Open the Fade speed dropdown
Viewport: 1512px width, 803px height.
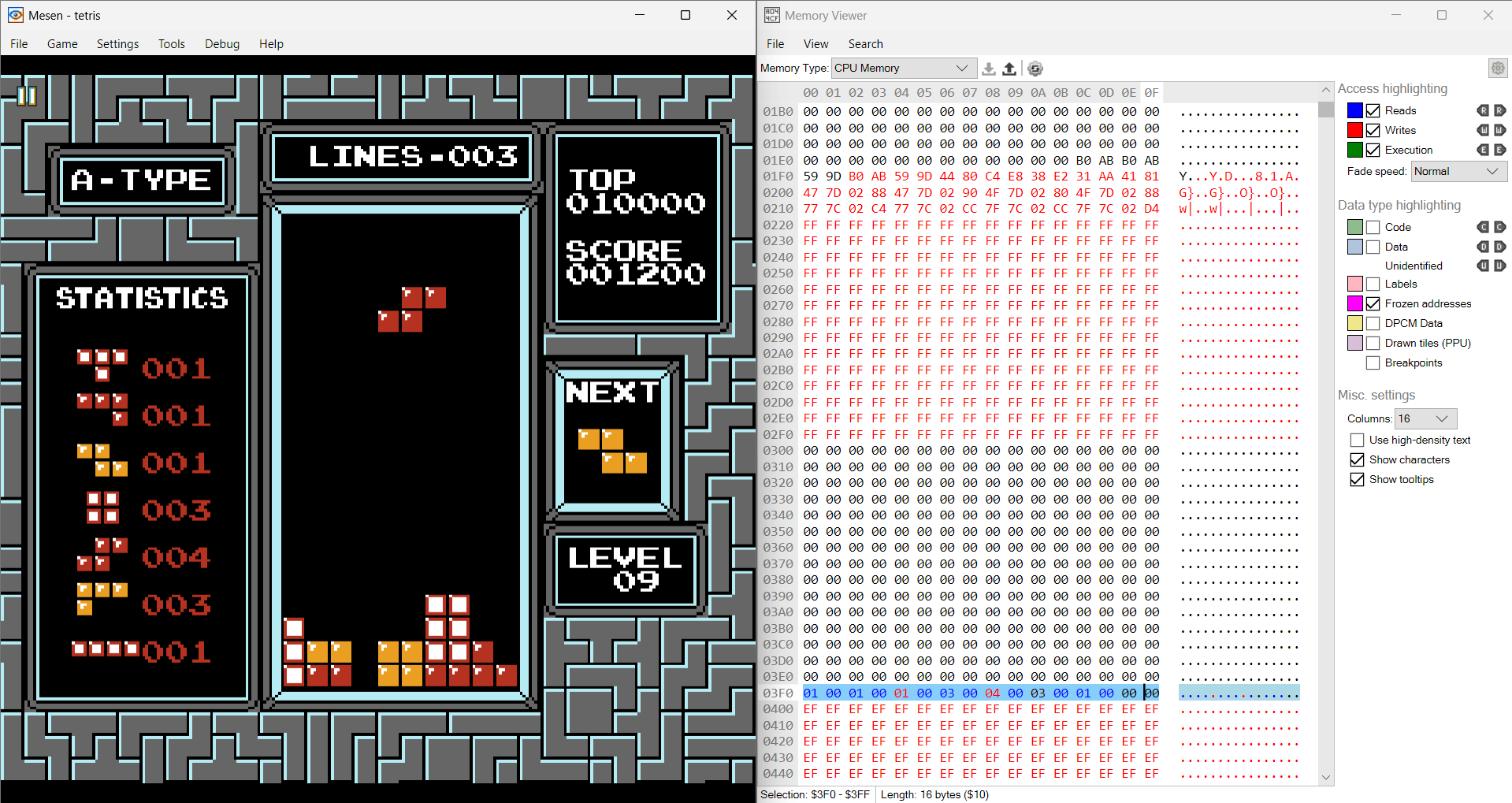point(1459,171)
